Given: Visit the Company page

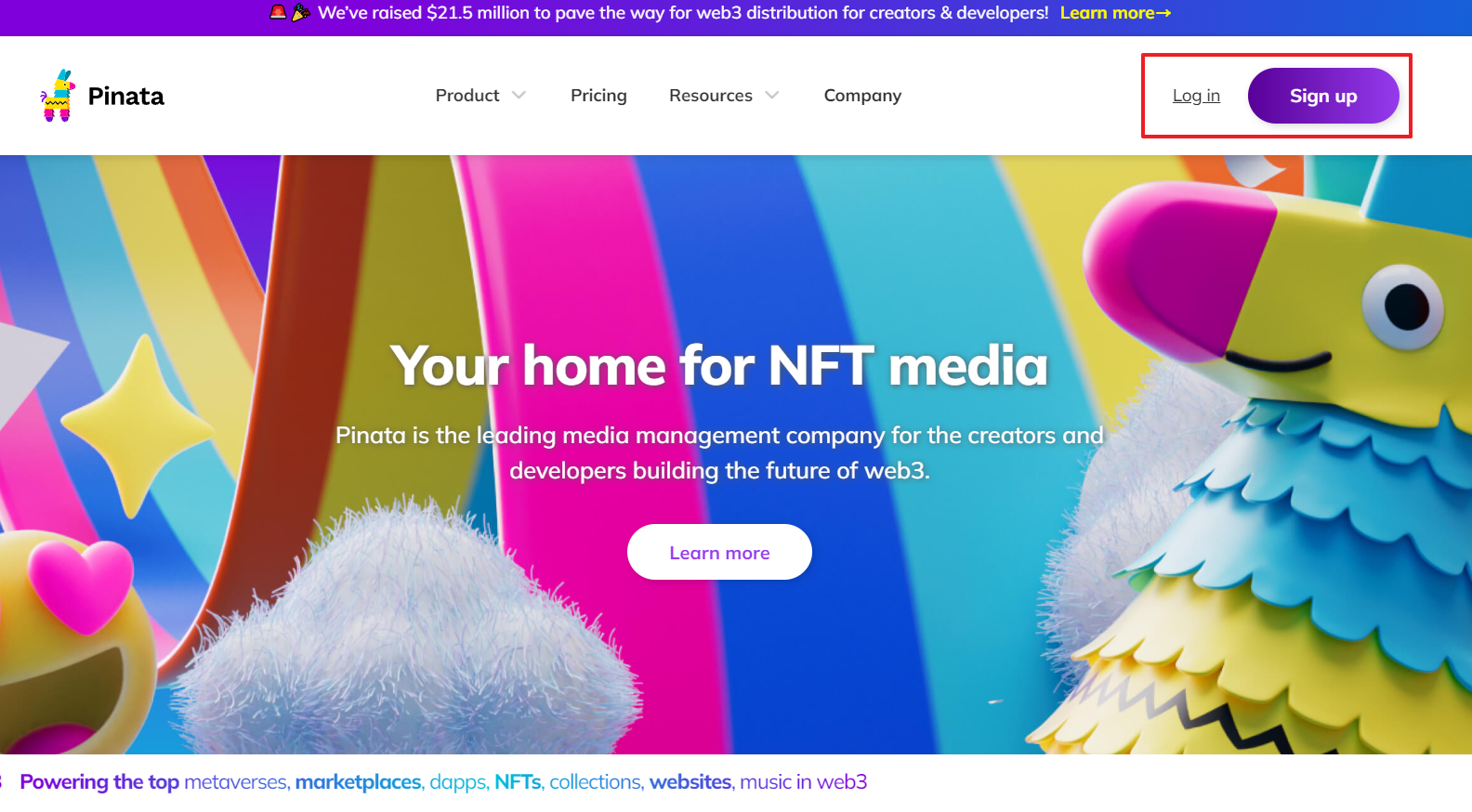Looking at the screenshot, I should pos(862,95).
